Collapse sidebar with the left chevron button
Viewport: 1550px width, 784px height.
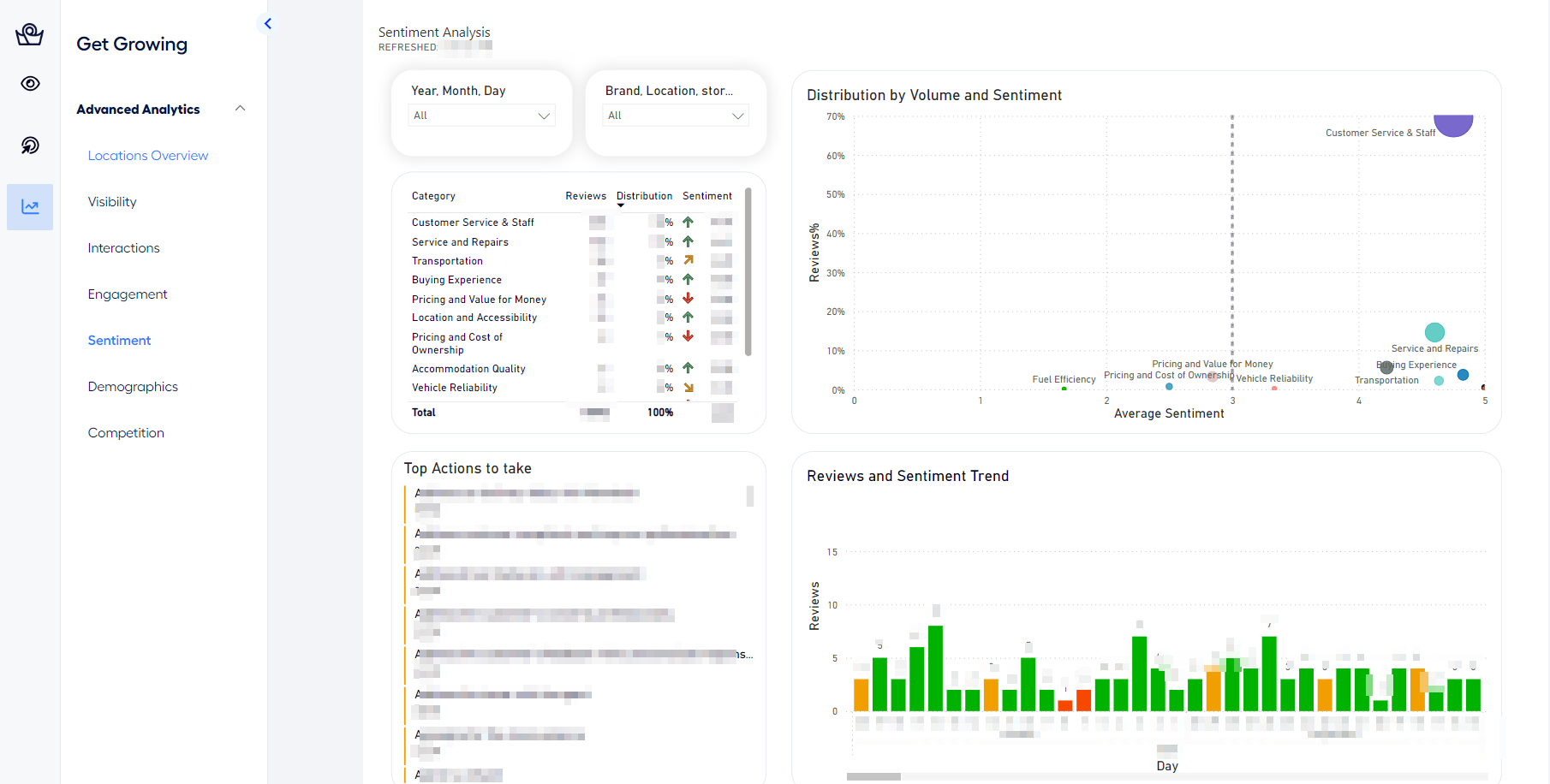coord(268,24)
